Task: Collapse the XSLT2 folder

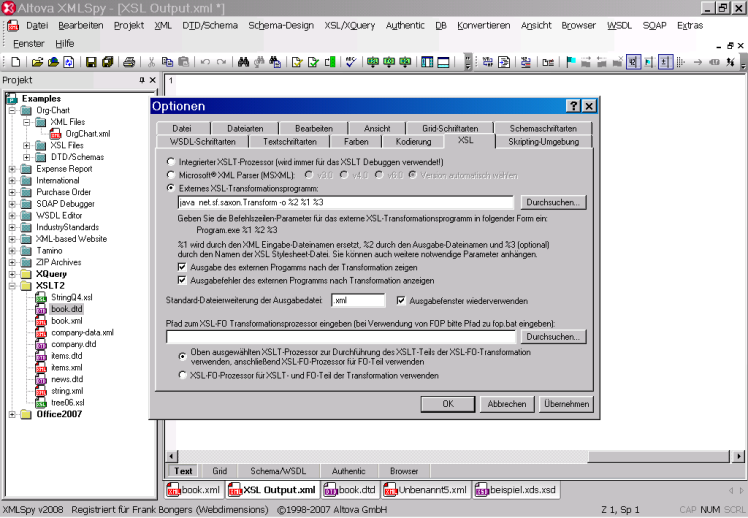Action: (x=12, y=286)
